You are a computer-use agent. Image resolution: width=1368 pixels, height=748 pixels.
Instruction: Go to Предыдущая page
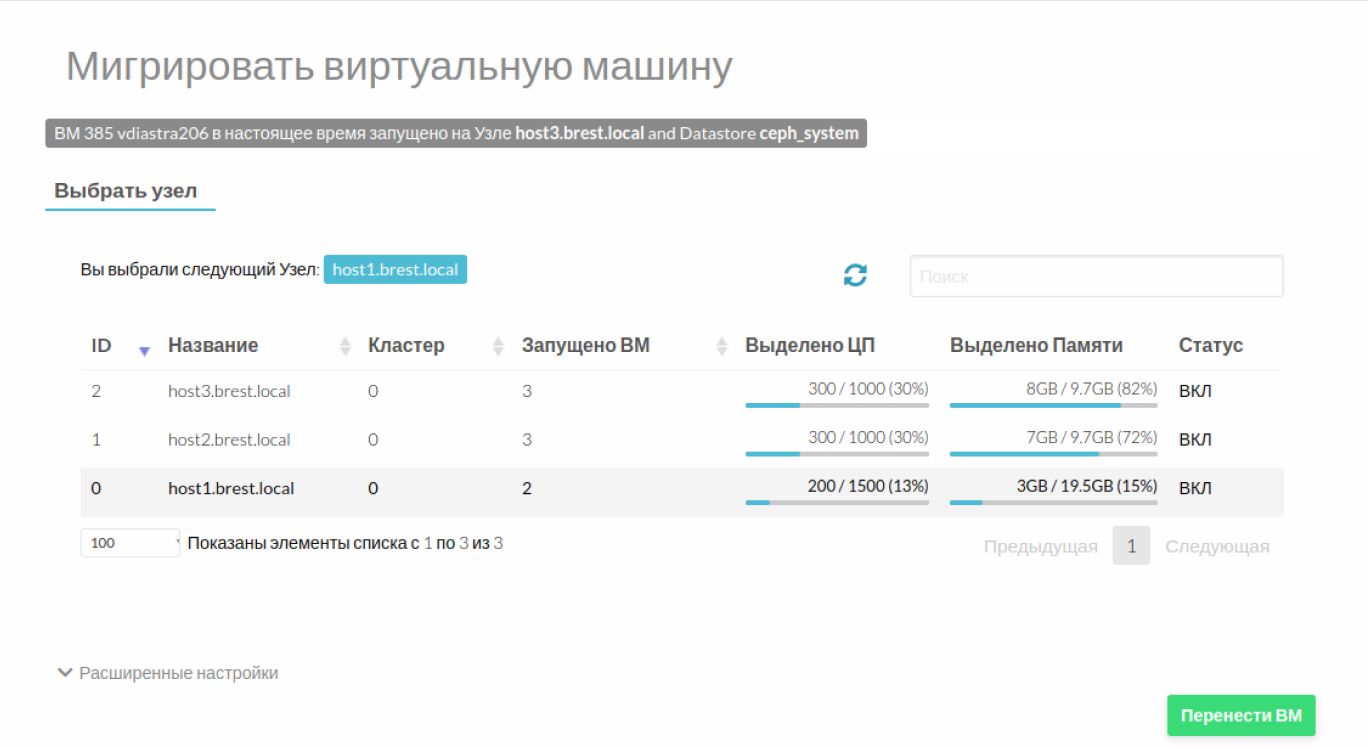pos(1040,546)
